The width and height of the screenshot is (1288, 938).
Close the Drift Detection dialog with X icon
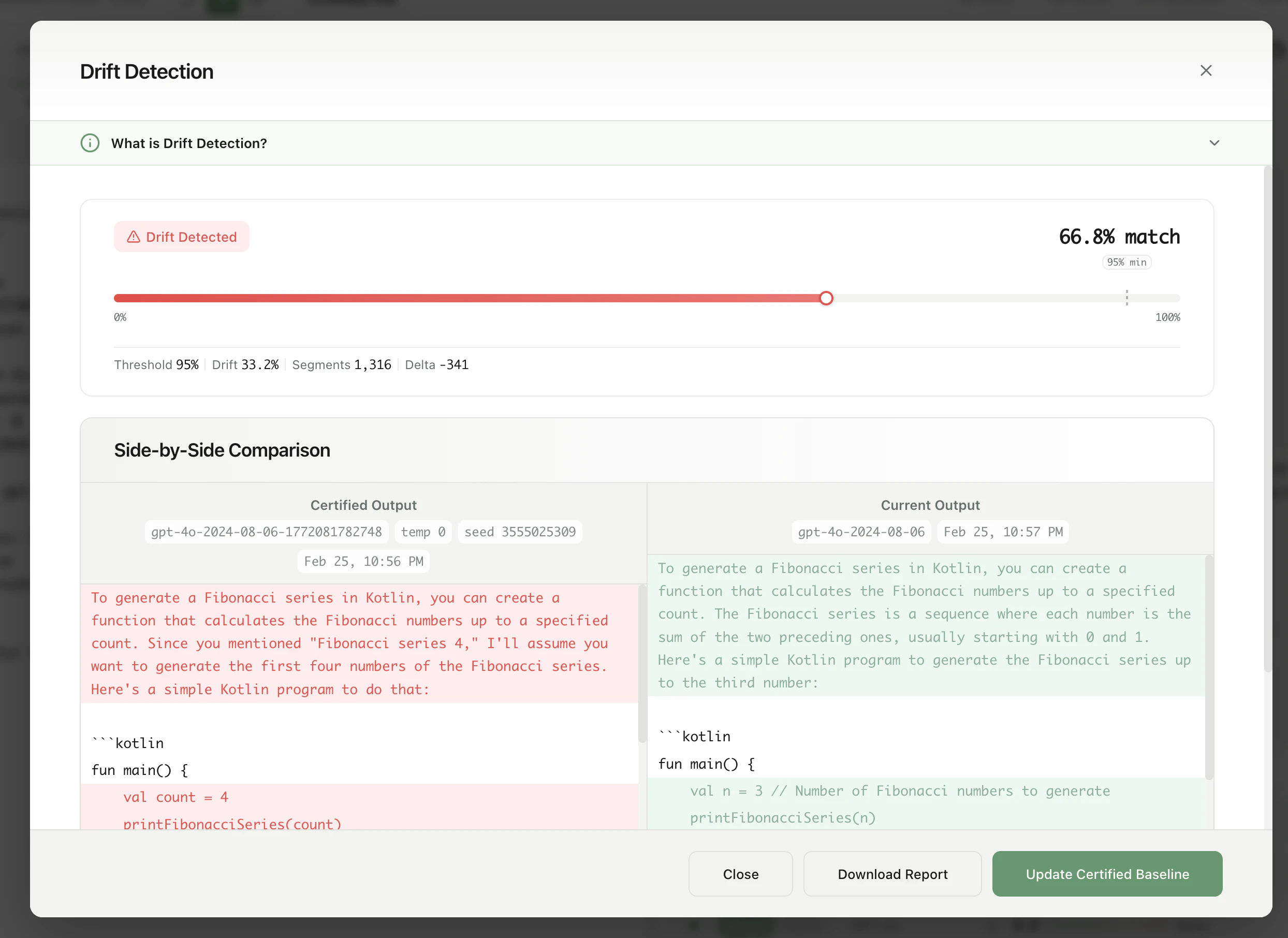click(1206, 70)
